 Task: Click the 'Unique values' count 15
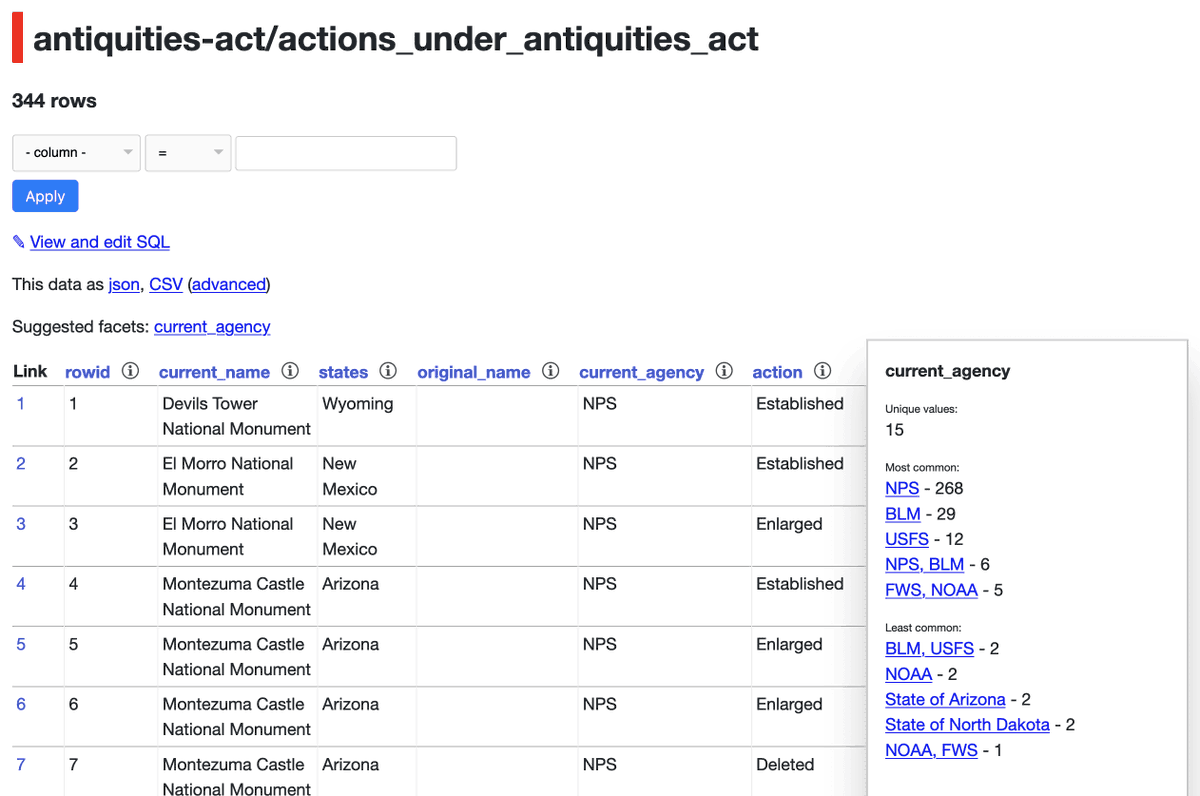coord(894,430)
